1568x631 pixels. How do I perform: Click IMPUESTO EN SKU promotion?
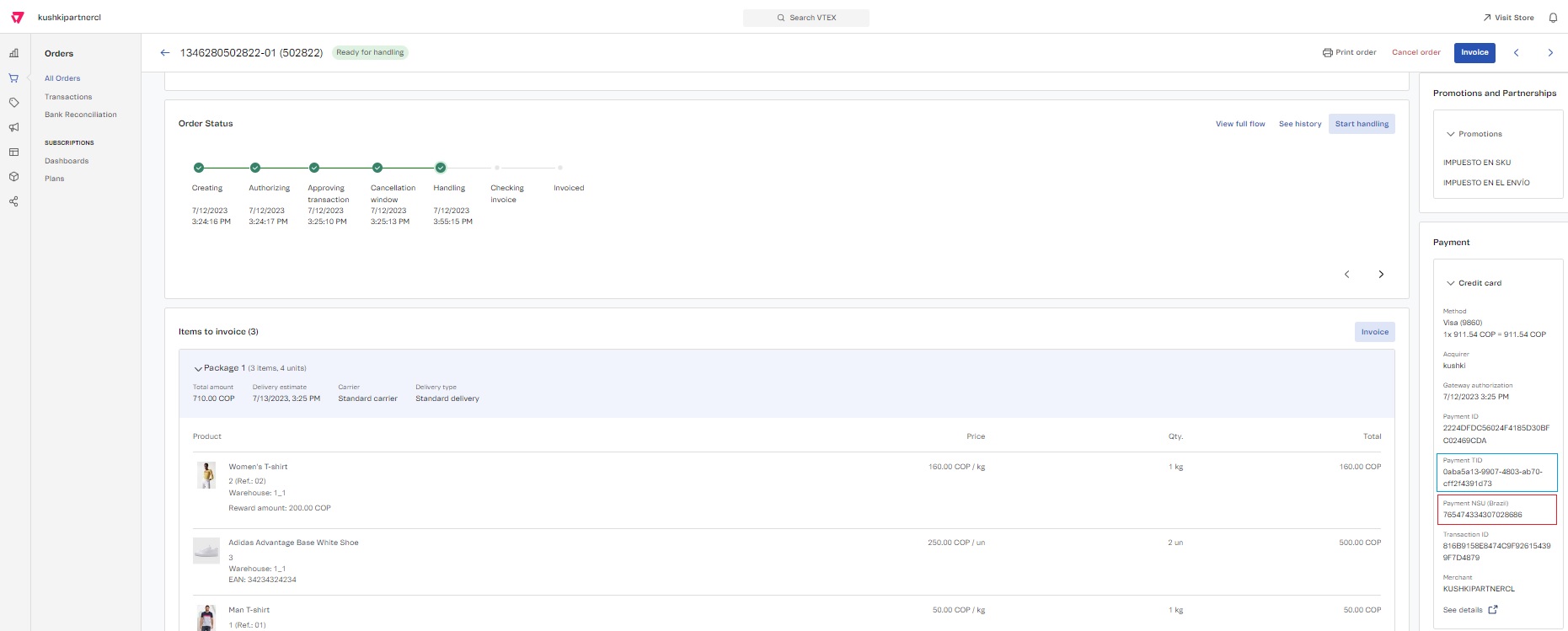(1476, 163)
